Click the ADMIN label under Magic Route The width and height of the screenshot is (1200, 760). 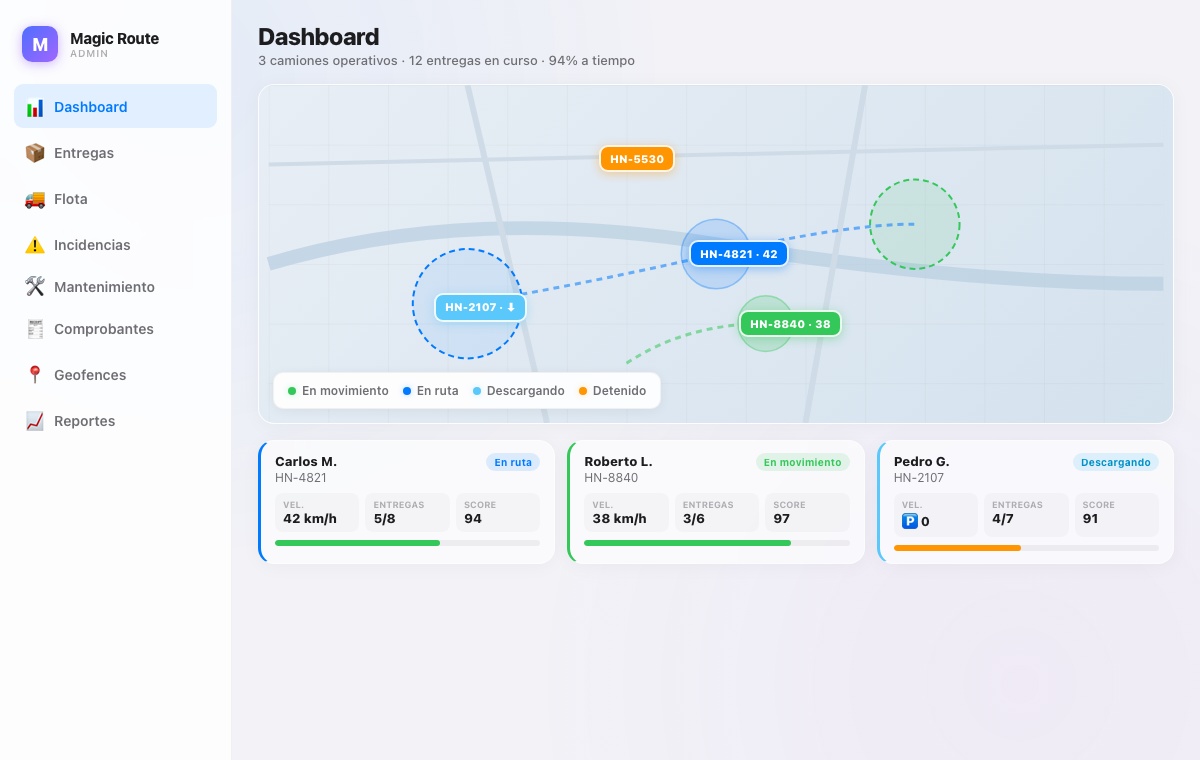89,54
